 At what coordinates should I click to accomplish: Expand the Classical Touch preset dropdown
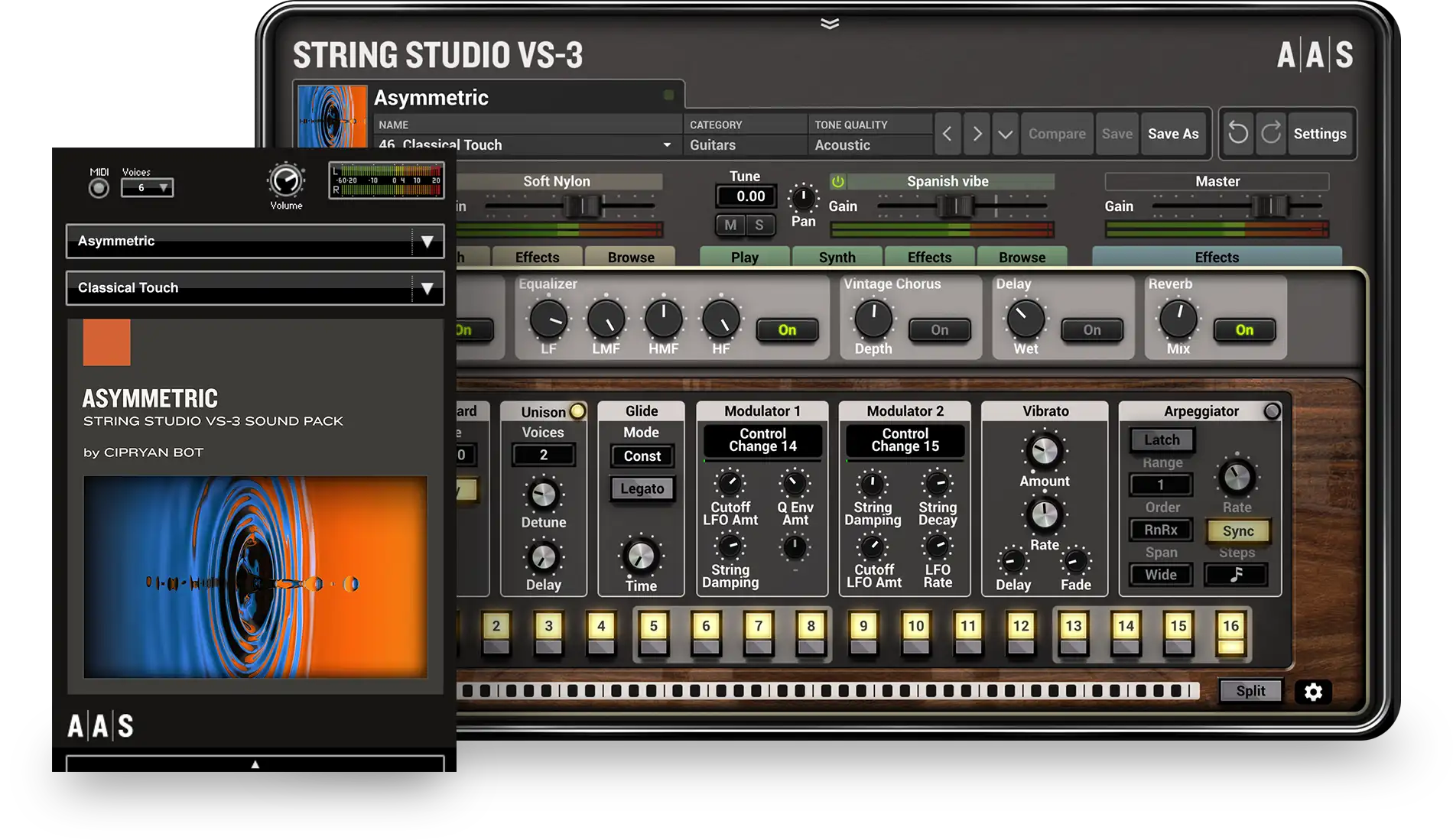click(427, 288)
